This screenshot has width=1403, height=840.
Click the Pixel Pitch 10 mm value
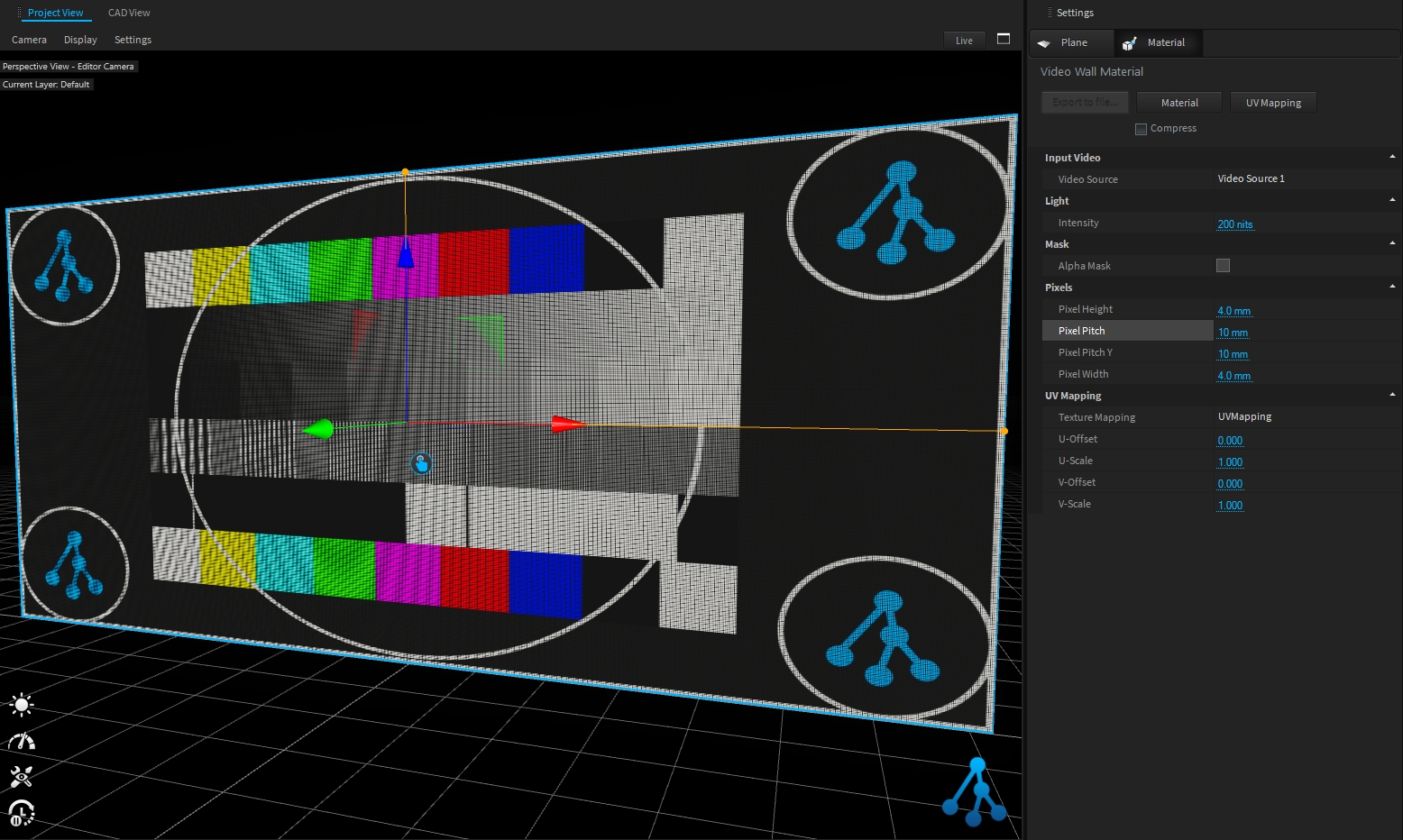click(1233, 333)
